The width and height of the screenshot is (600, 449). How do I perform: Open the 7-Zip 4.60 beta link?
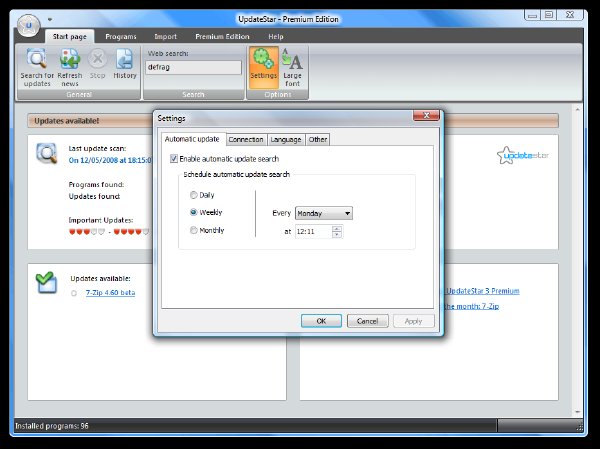[x=110, y=293]
